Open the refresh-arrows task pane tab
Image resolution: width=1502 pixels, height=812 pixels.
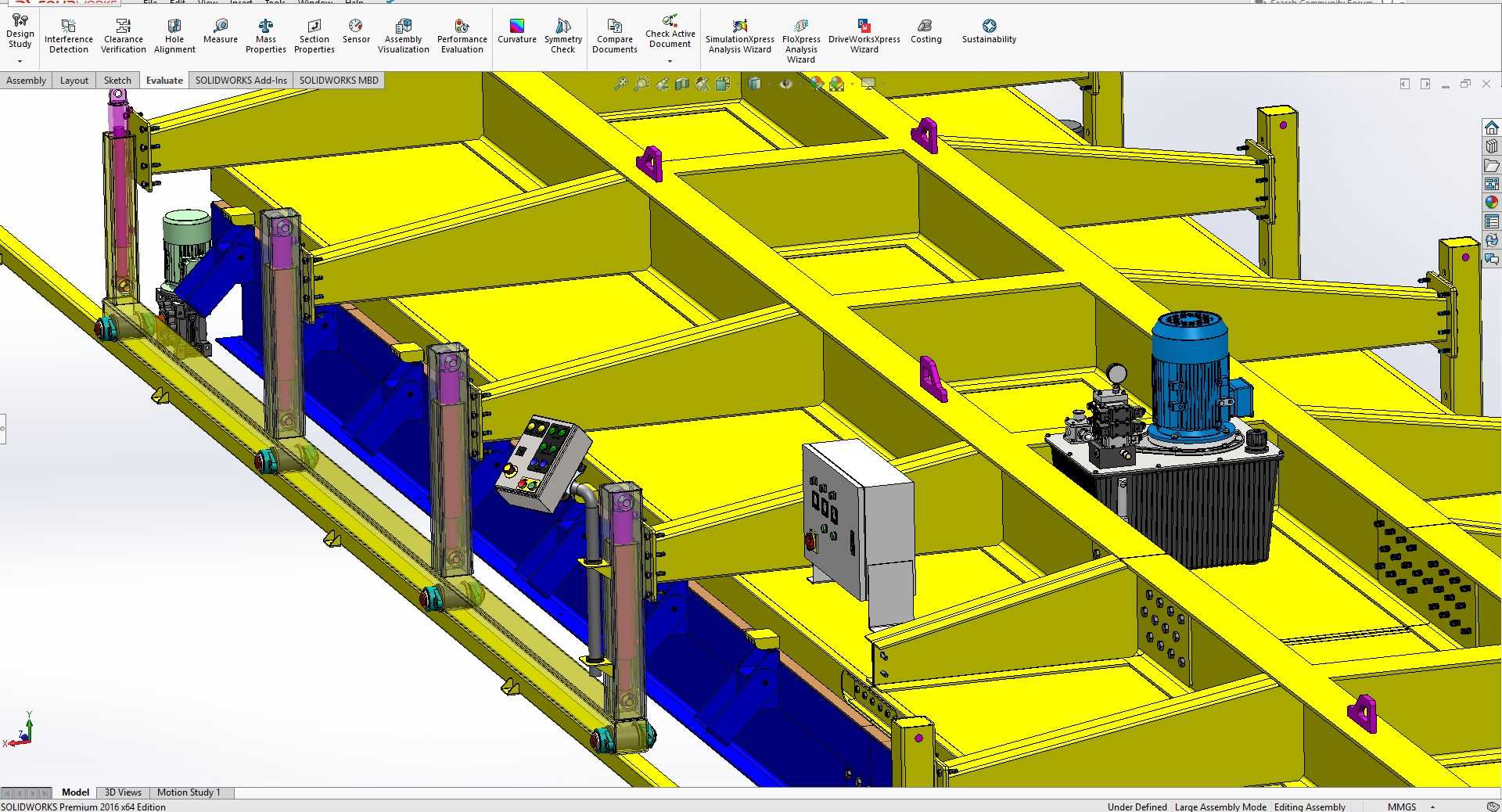point(1492,240)
